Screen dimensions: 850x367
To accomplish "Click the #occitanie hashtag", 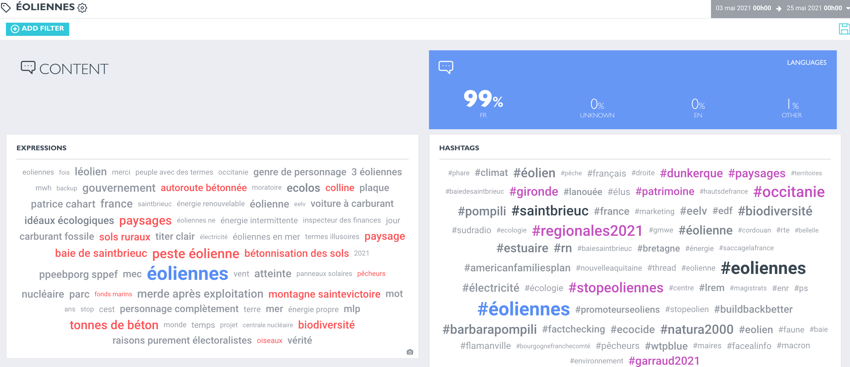I will coord(789,192).
